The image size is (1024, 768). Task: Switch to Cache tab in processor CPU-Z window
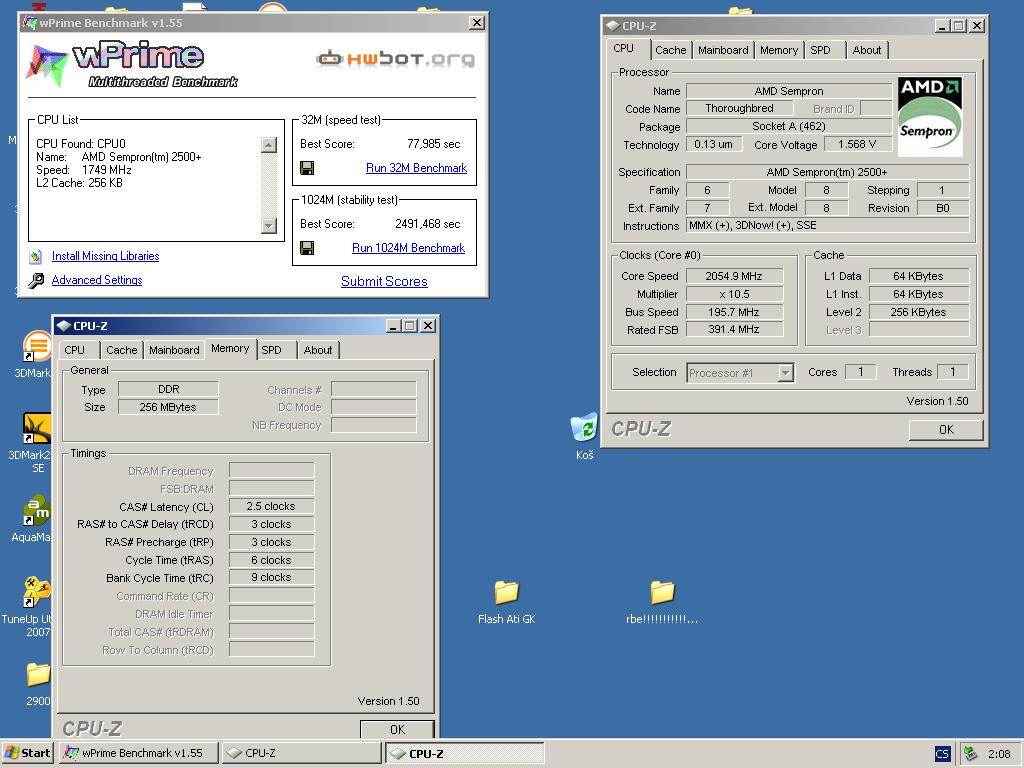(671, 50)
